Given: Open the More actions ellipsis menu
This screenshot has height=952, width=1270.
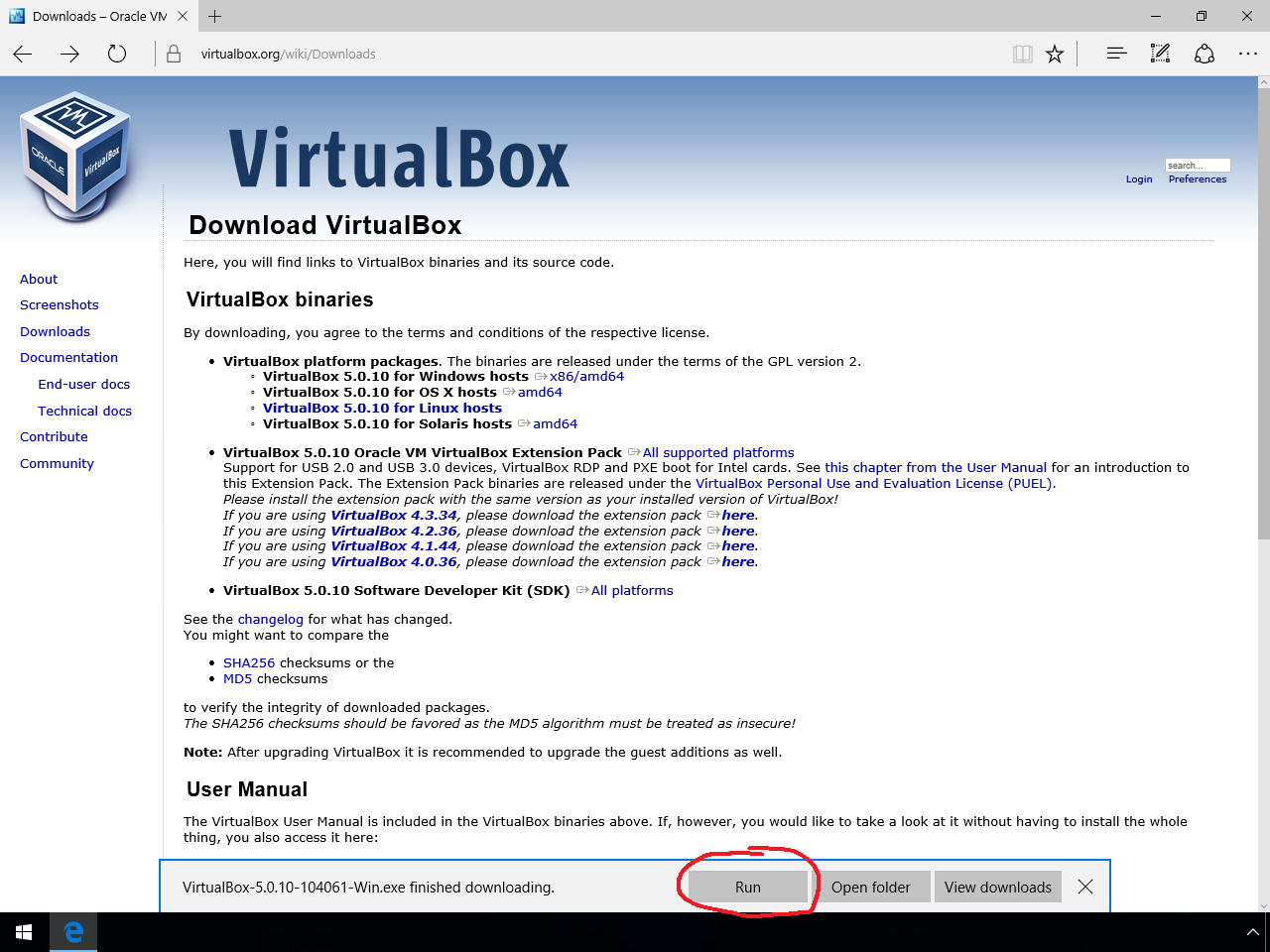Looking at the screenshot, I should coord(1248,54).
